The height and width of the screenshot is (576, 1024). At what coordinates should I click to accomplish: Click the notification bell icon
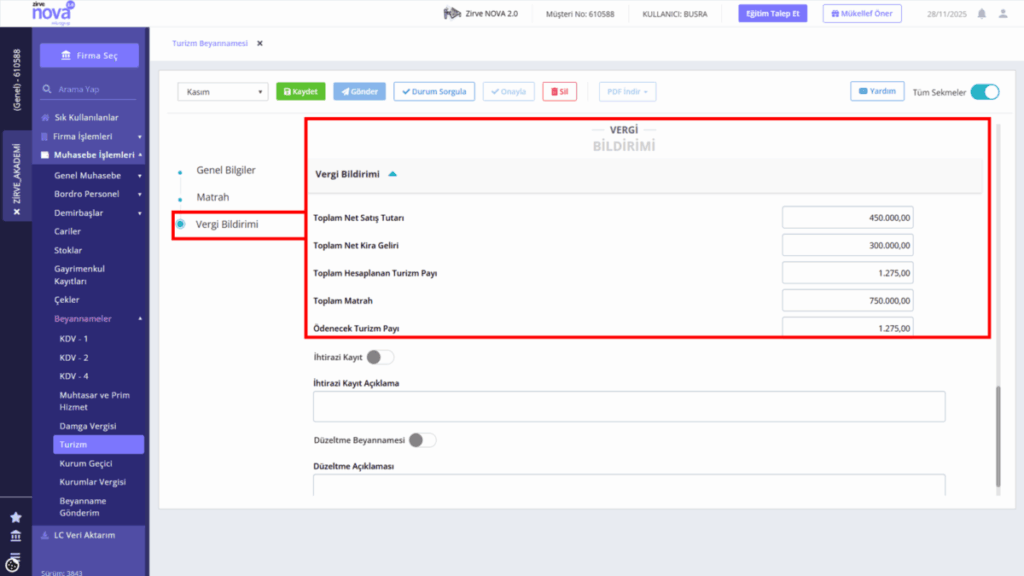coord(982,14)
